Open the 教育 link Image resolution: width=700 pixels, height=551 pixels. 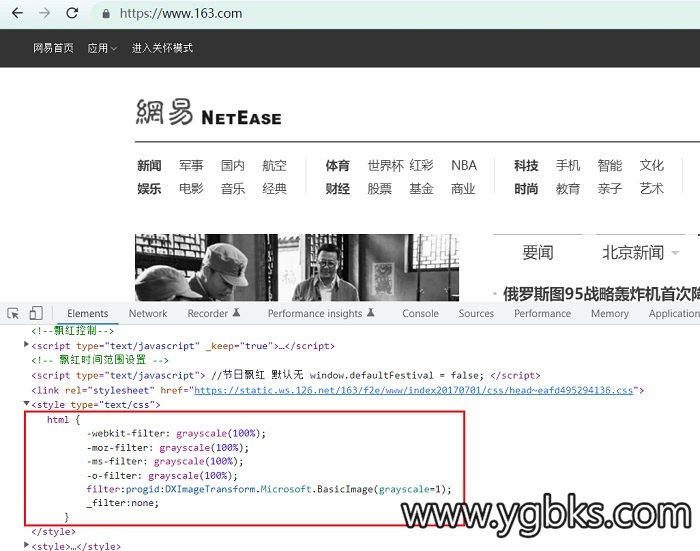coord(568,189)
